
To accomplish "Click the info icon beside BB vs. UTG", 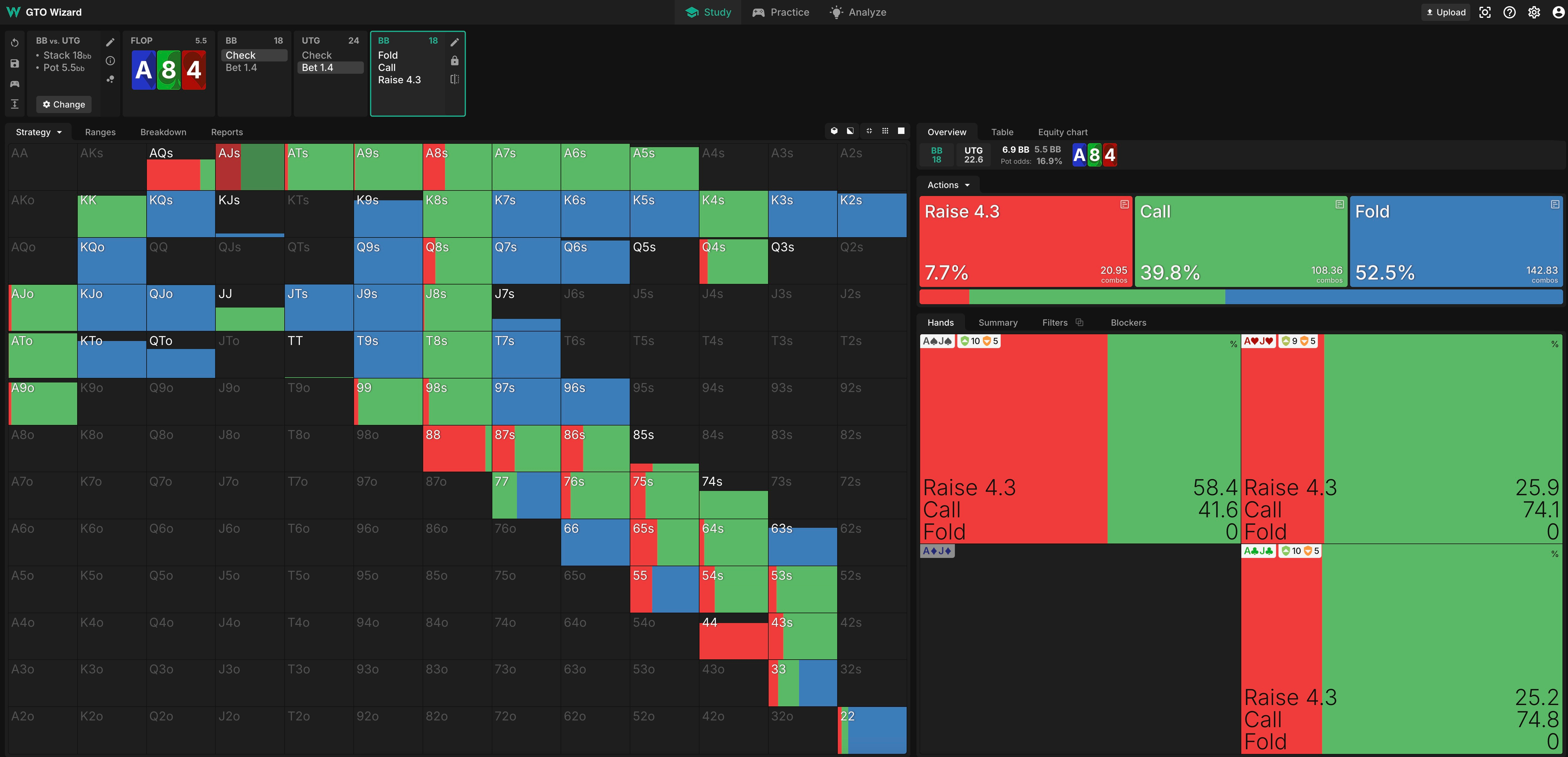I will coord(110,61).
